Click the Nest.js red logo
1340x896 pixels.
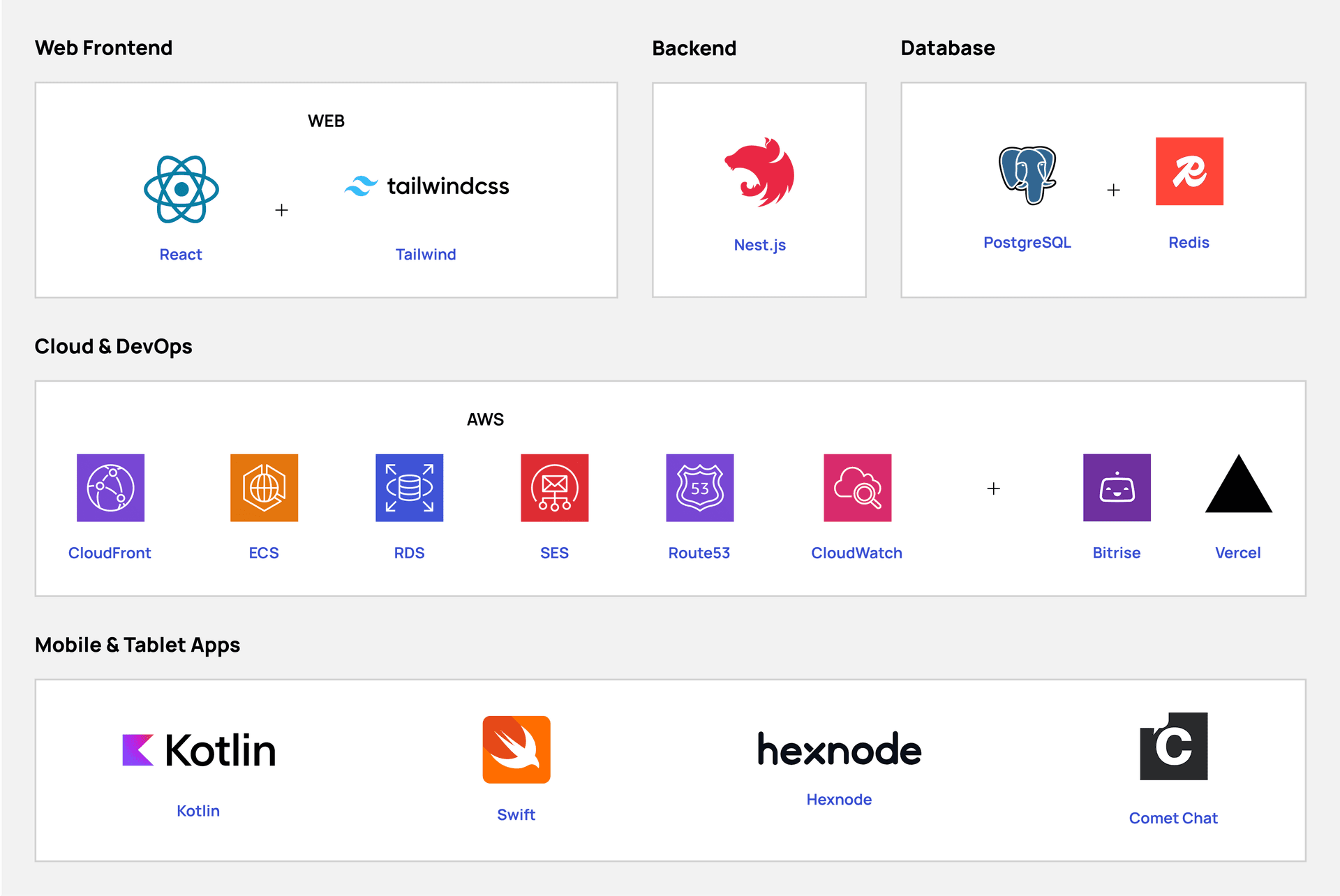(759, 172)
